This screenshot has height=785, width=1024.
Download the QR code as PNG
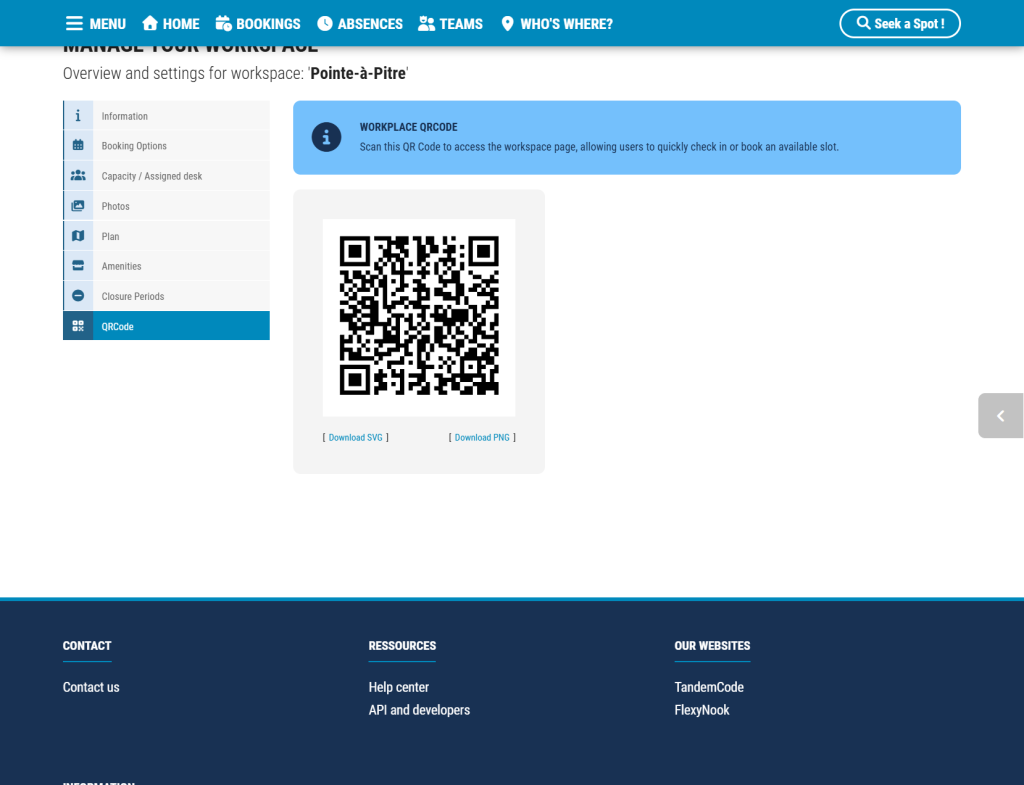482,438
